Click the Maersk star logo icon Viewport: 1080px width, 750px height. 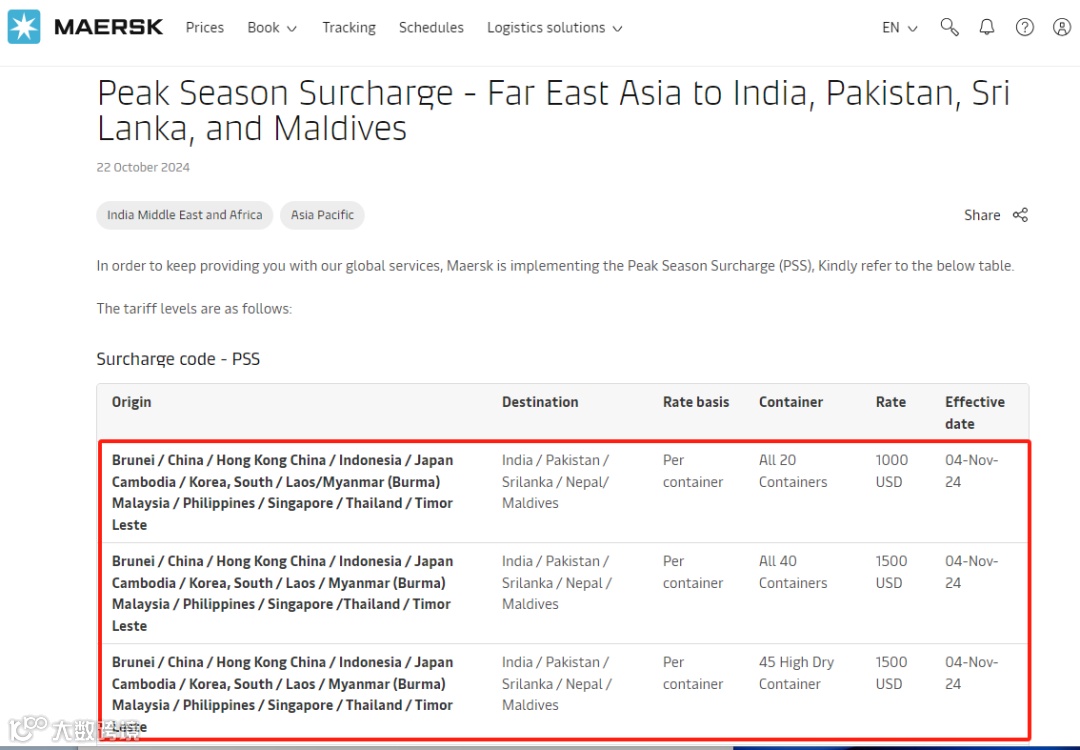24,28
